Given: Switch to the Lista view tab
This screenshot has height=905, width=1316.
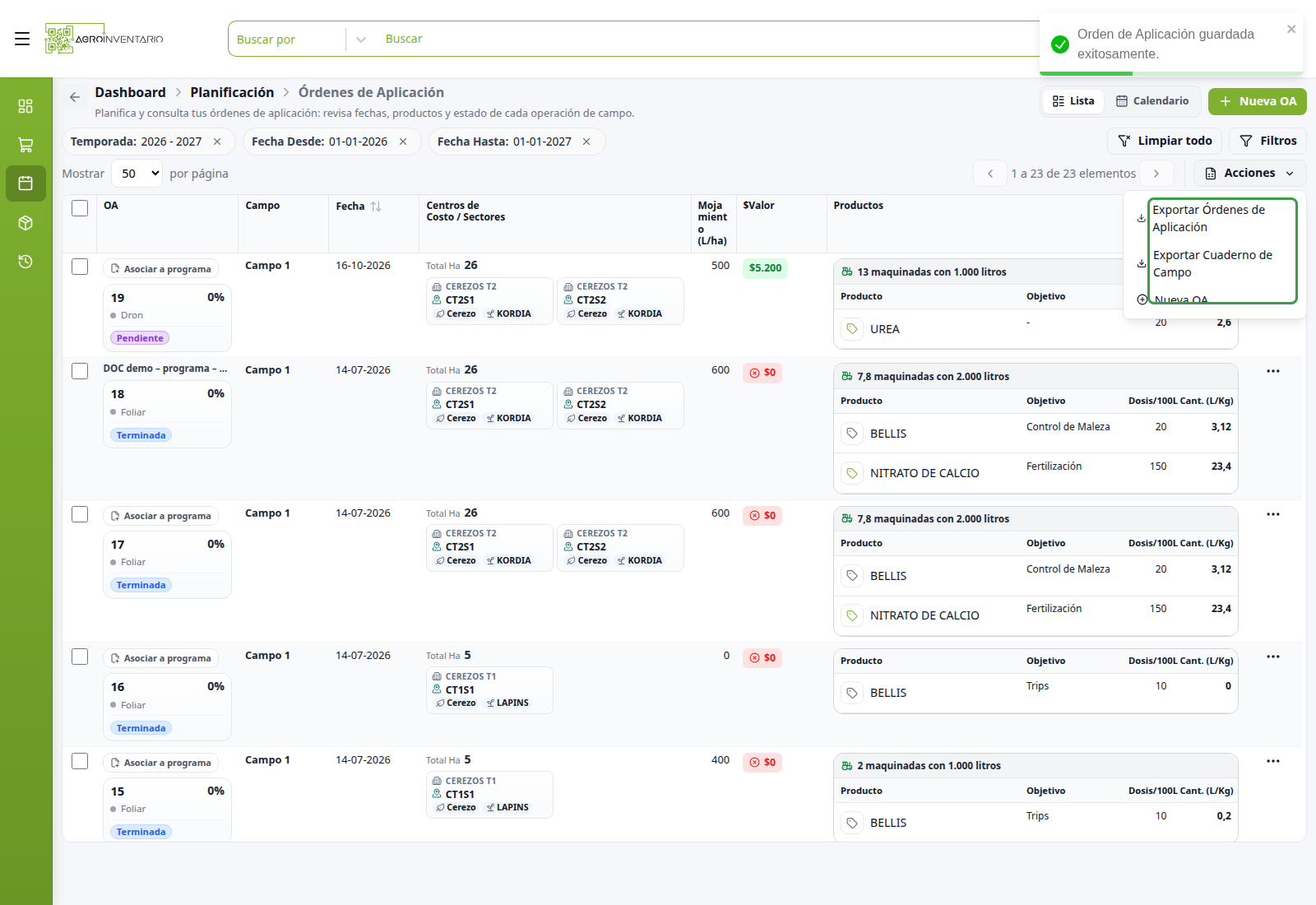Looking at the screenshot, I should point(1074,101).
